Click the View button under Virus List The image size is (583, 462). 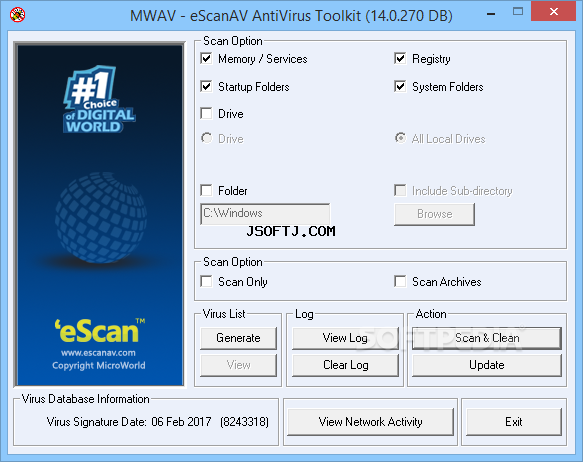point(238,365)
